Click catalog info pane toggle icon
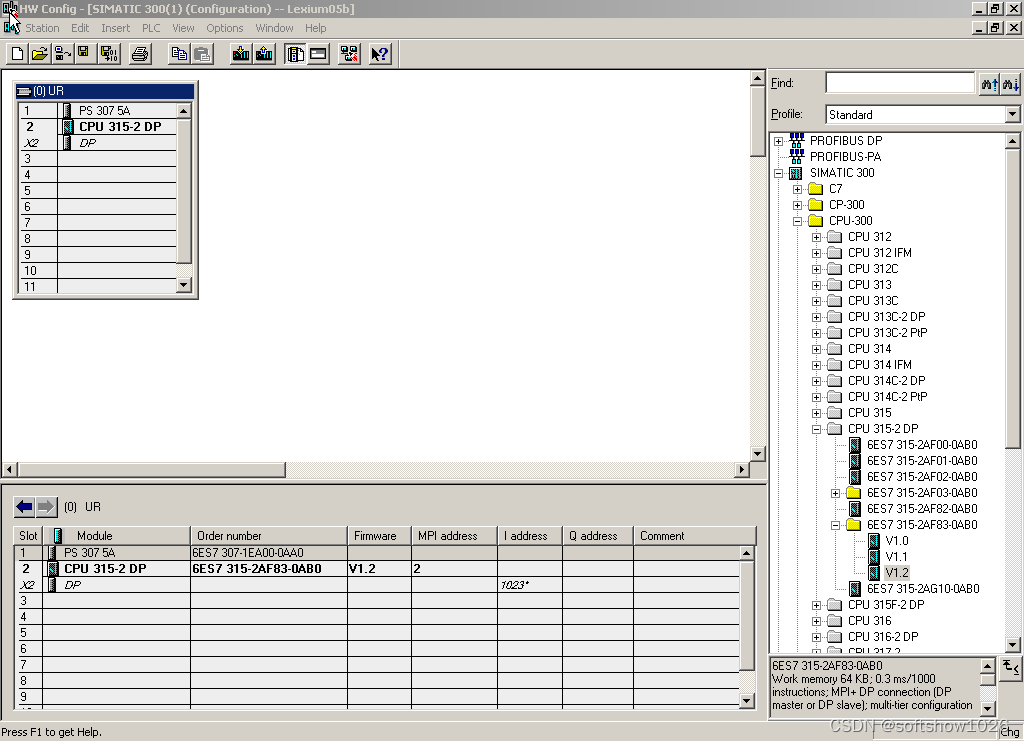 point(1010,667)
